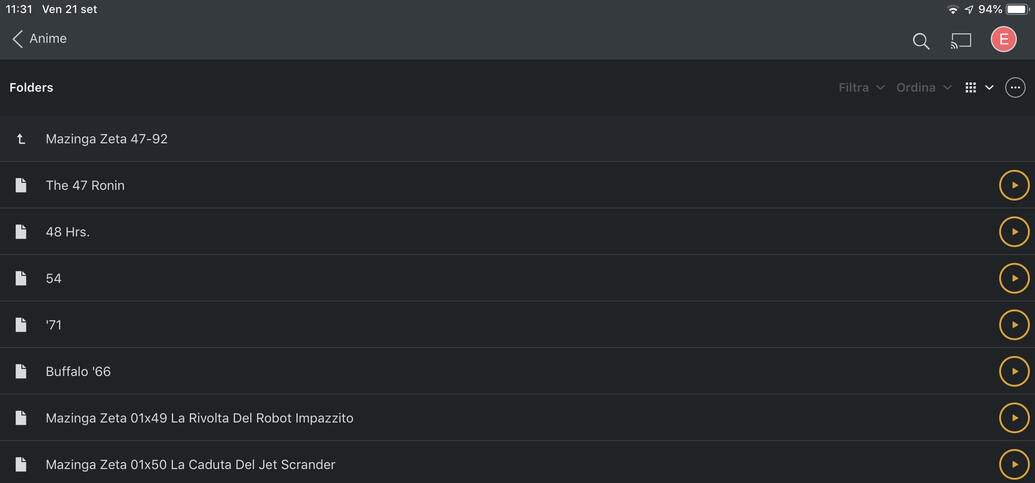Start playback of '71
The width and height of the screenshot is (1035, 483).
pyautogui.click(x=1014, y=325)
